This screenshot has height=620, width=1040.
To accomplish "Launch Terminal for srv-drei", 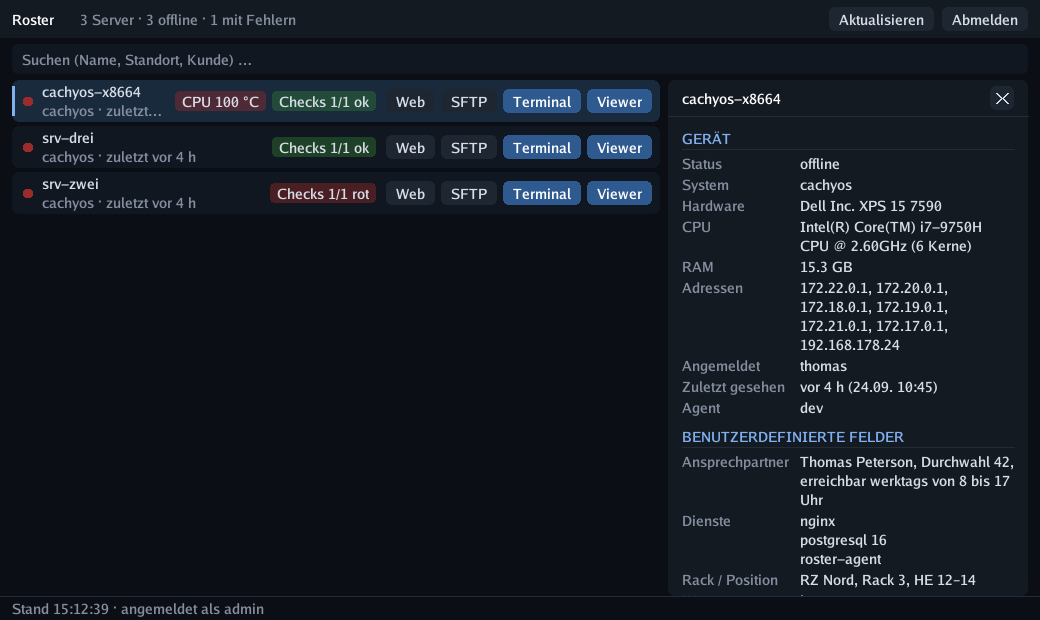I will click(541, 147).
